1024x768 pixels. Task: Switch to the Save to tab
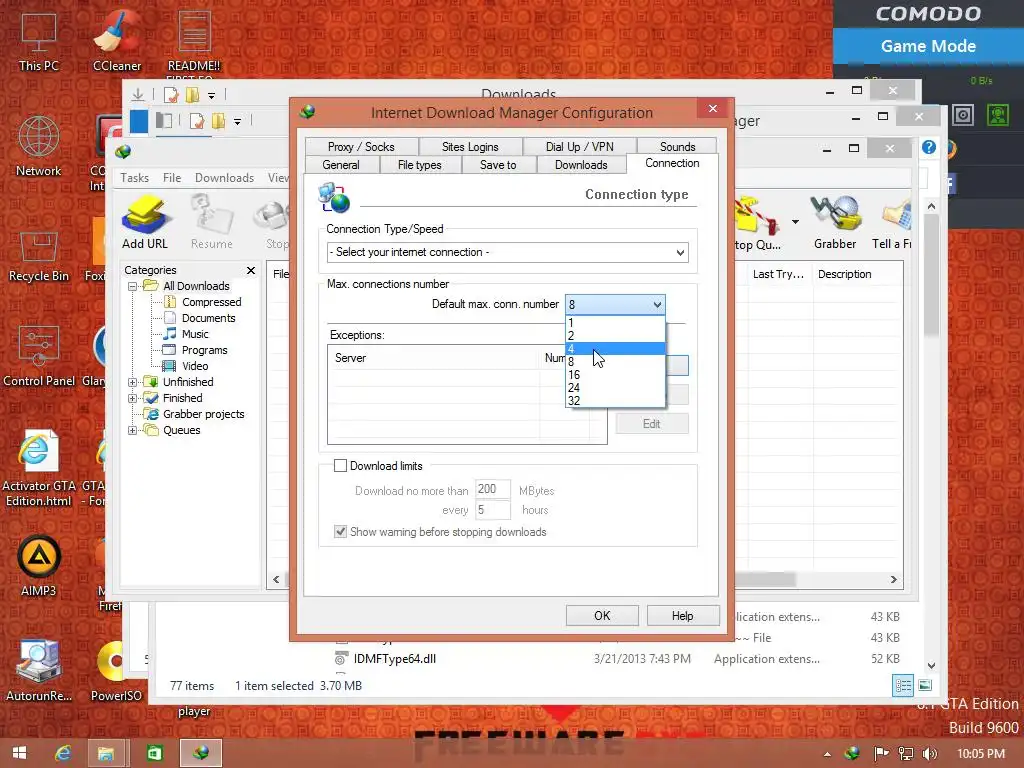[x=498, y=165]
